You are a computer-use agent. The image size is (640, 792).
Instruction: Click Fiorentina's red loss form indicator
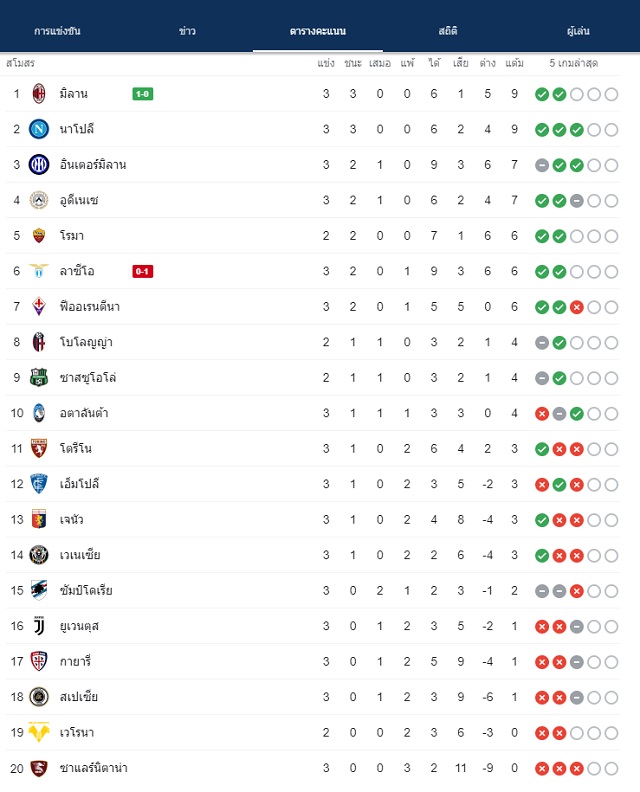point(576,307)
